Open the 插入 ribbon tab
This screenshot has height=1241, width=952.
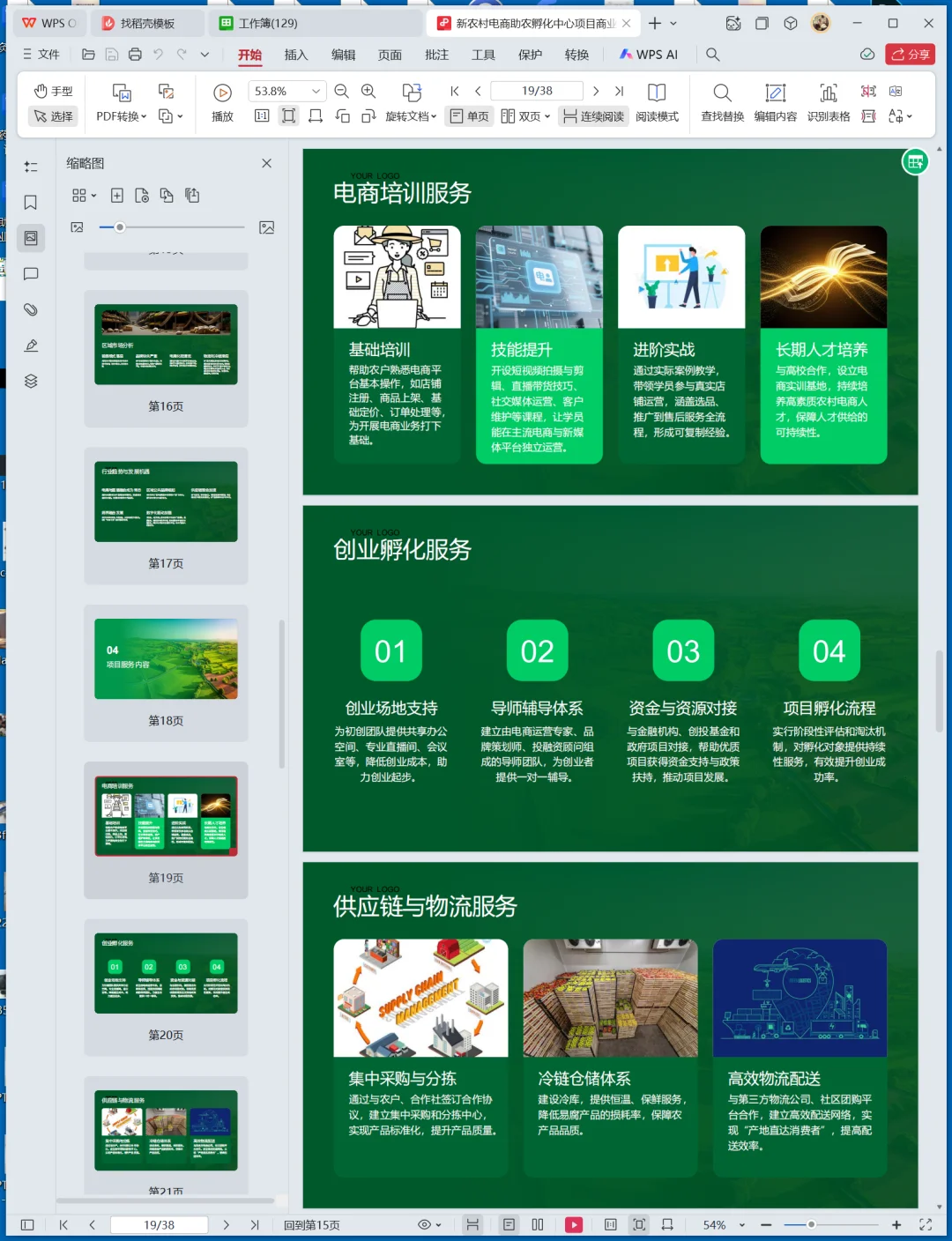pyautogui.click(x=296, y=55)
